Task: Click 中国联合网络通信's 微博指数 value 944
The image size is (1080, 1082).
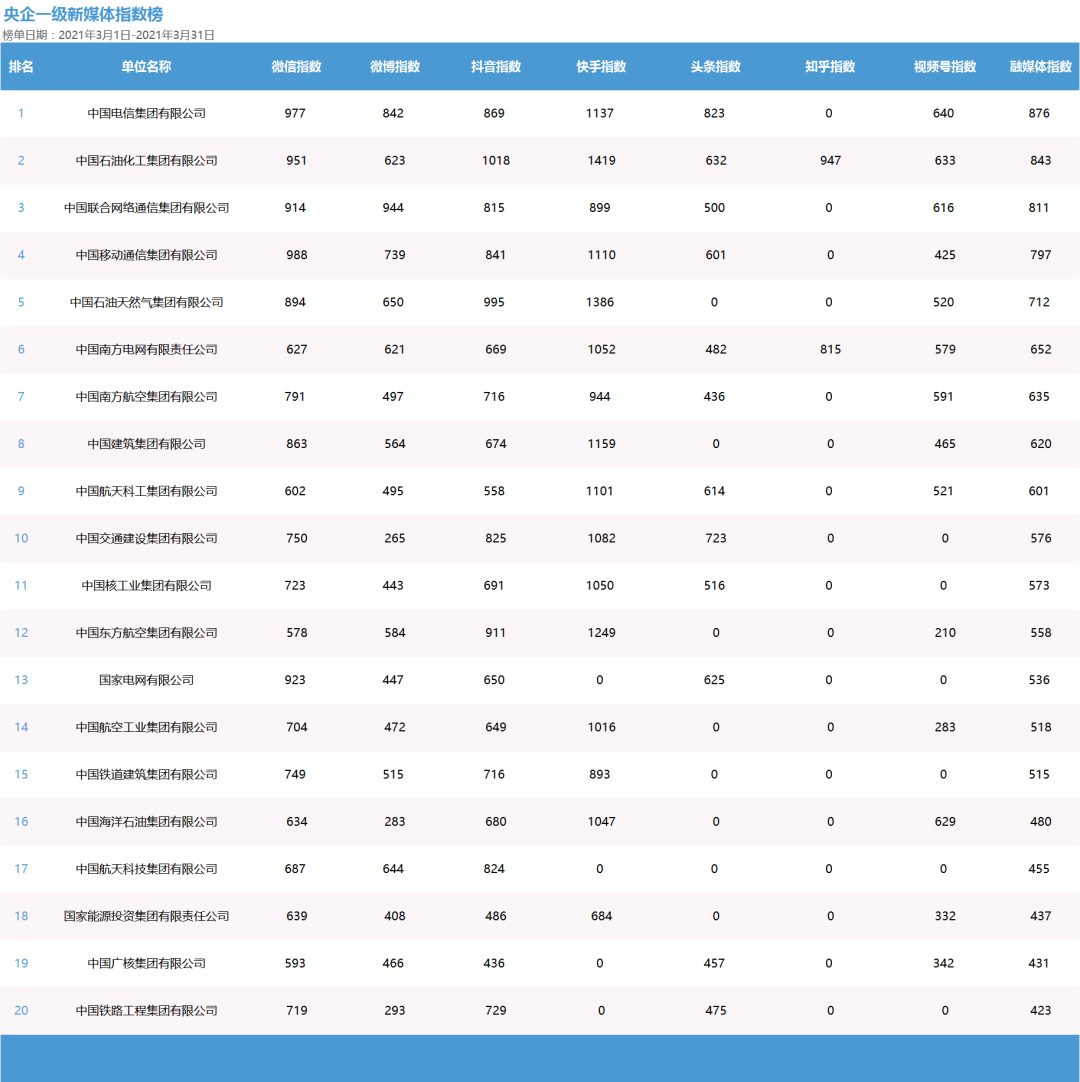Action: [x=393, y=208]
